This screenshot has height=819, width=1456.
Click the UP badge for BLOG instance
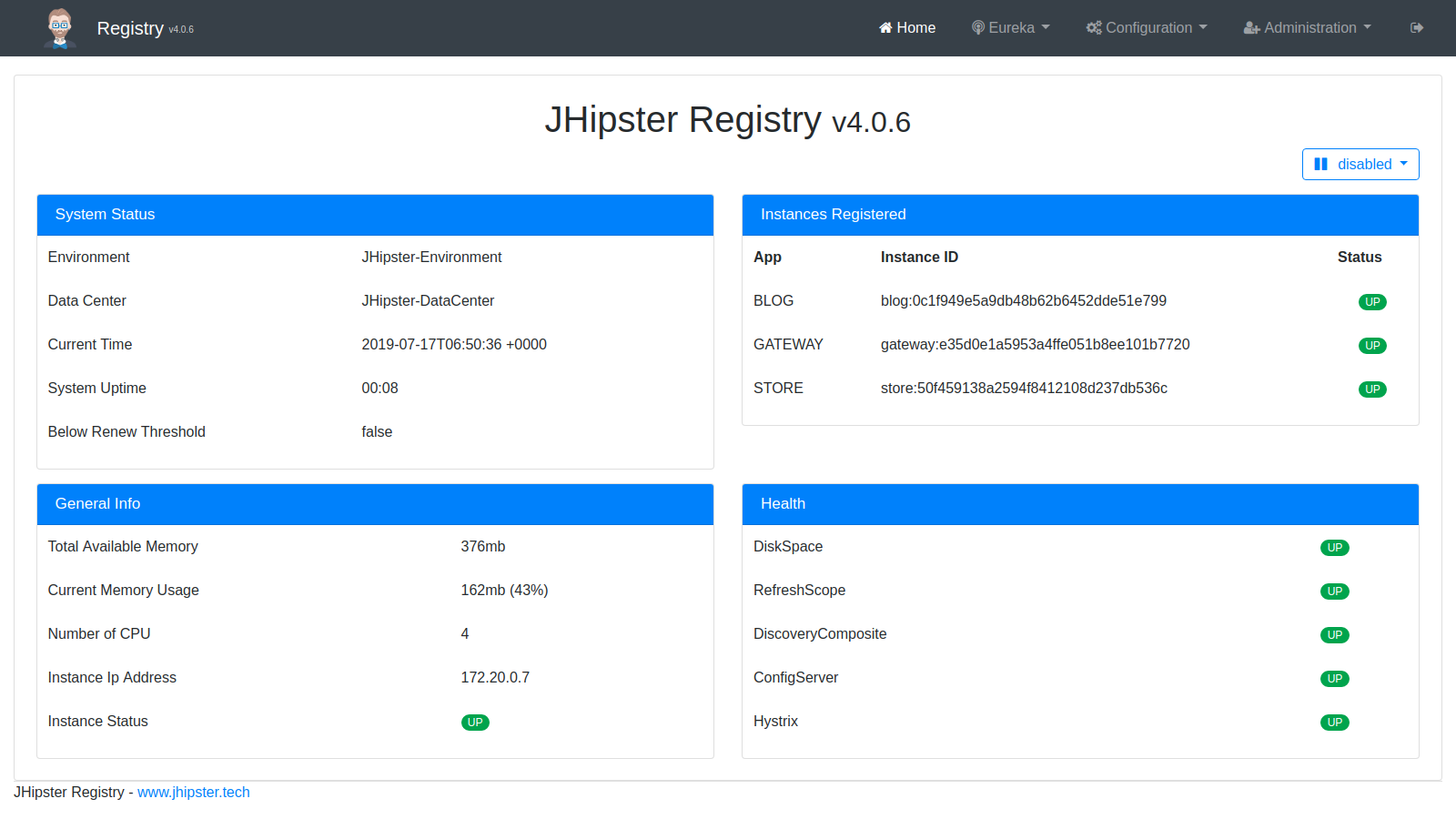[x=1372, y=302]
